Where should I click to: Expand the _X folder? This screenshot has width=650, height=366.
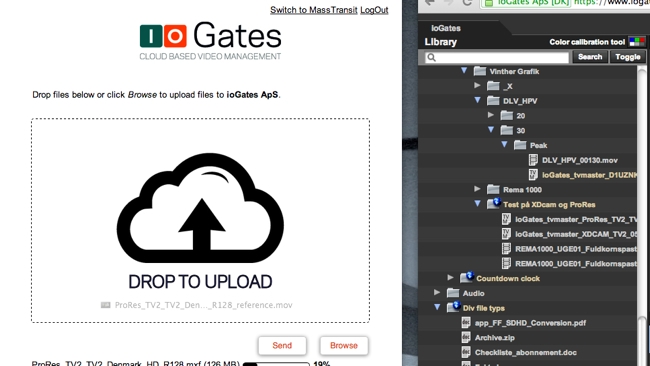coord(477,85)
